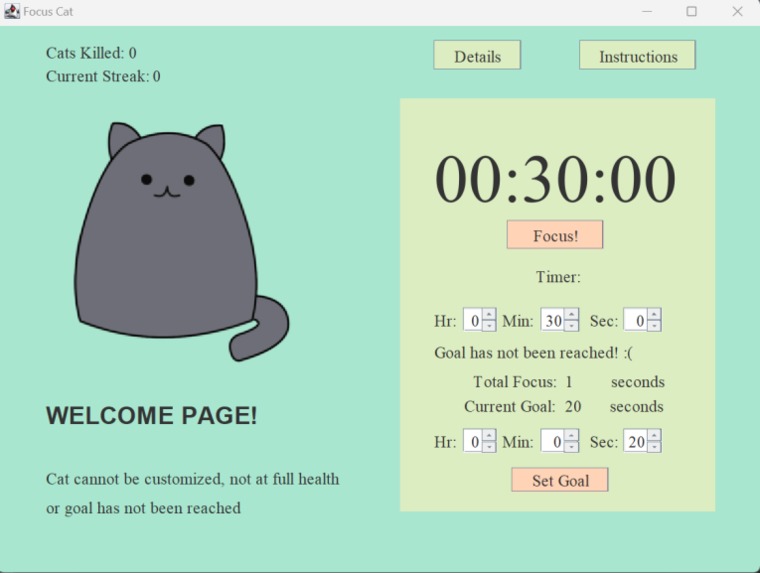
Task: Open the Details page
Action: [477, 55]
